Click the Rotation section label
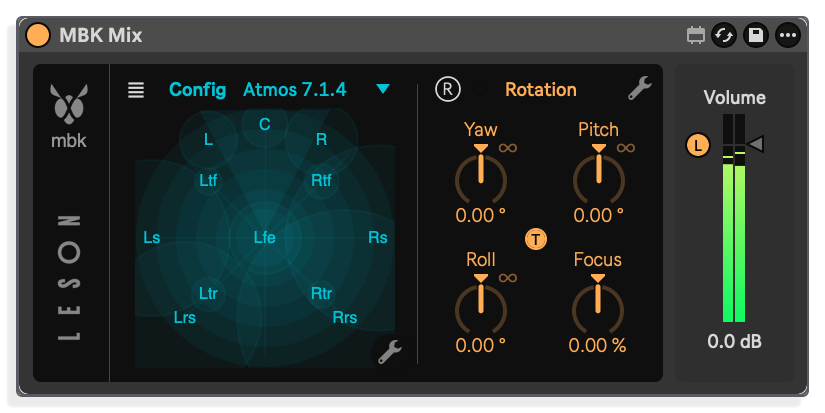 (541, 89)
